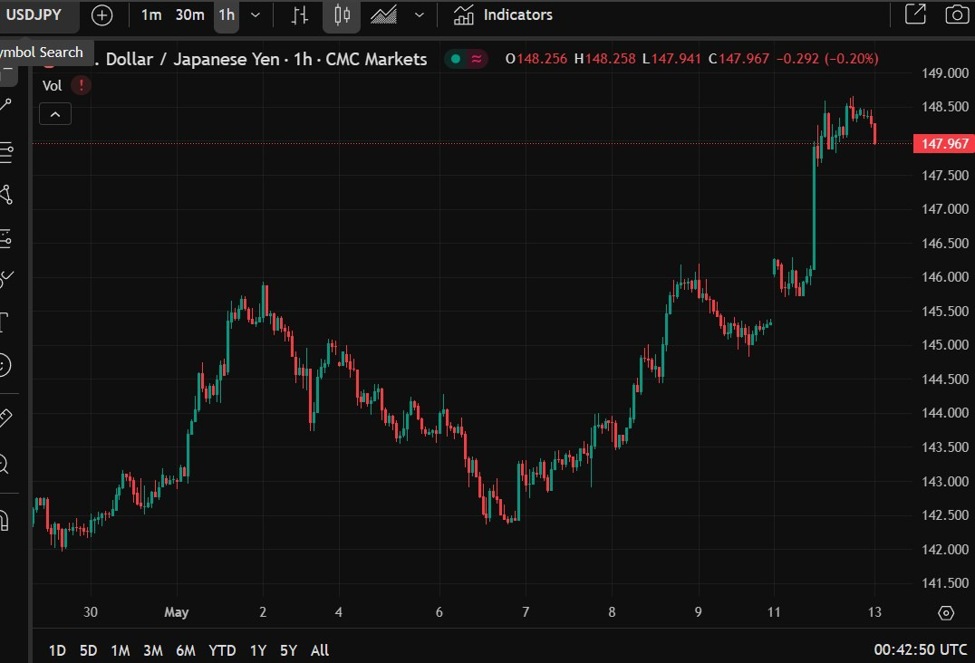
Task: Switch to the 30m timeframe
Action: coord(189,15)
